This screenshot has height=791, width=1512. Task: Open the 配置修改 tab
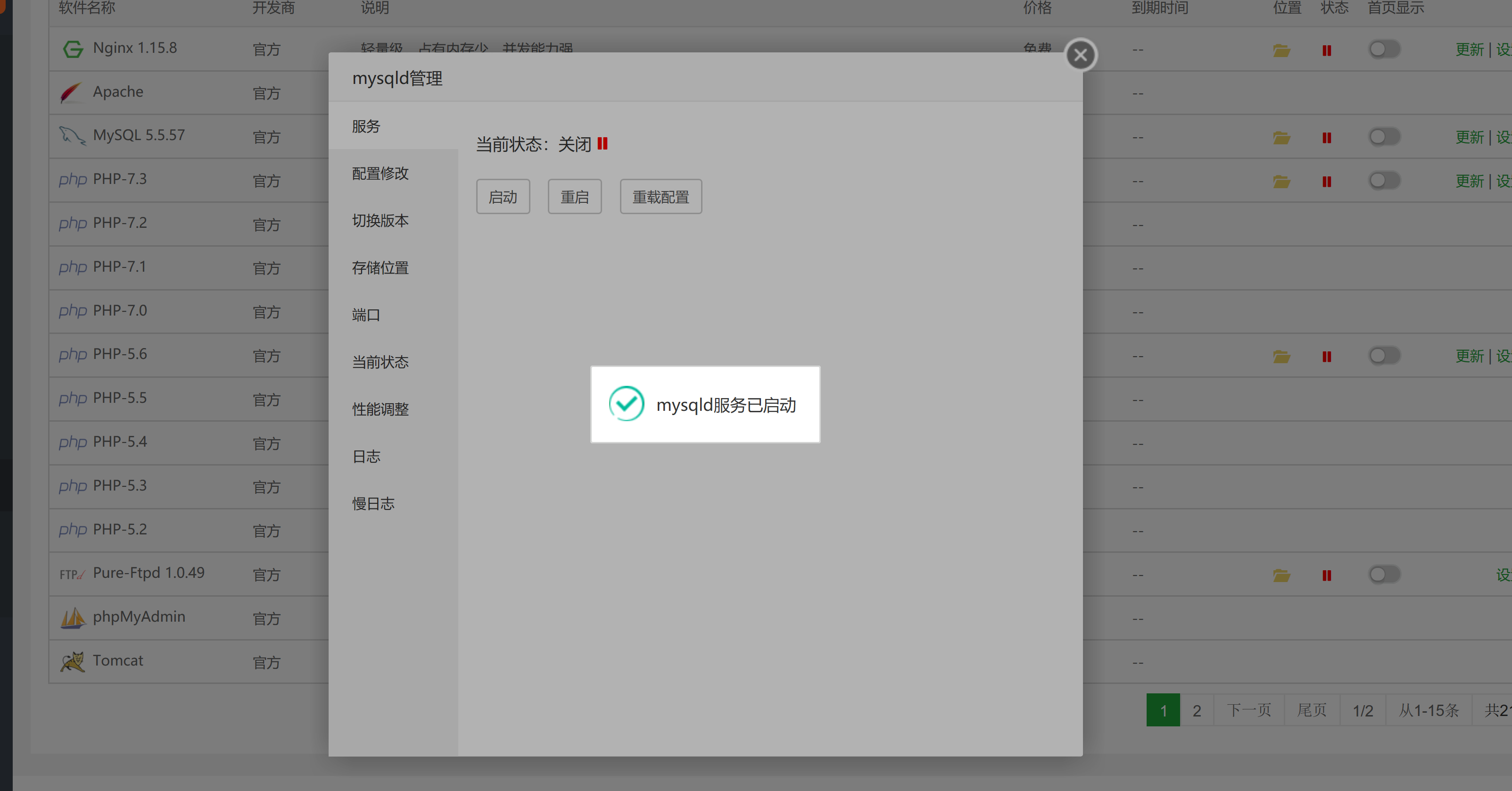(380, 173)
